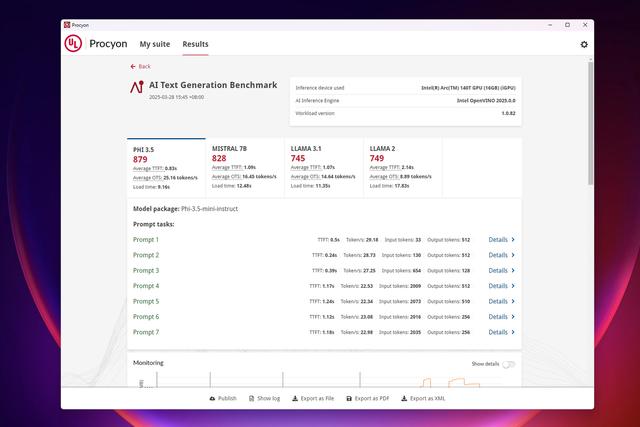Click the back arrow icon
The image size is (640, 427).
[x=133, y=66]
